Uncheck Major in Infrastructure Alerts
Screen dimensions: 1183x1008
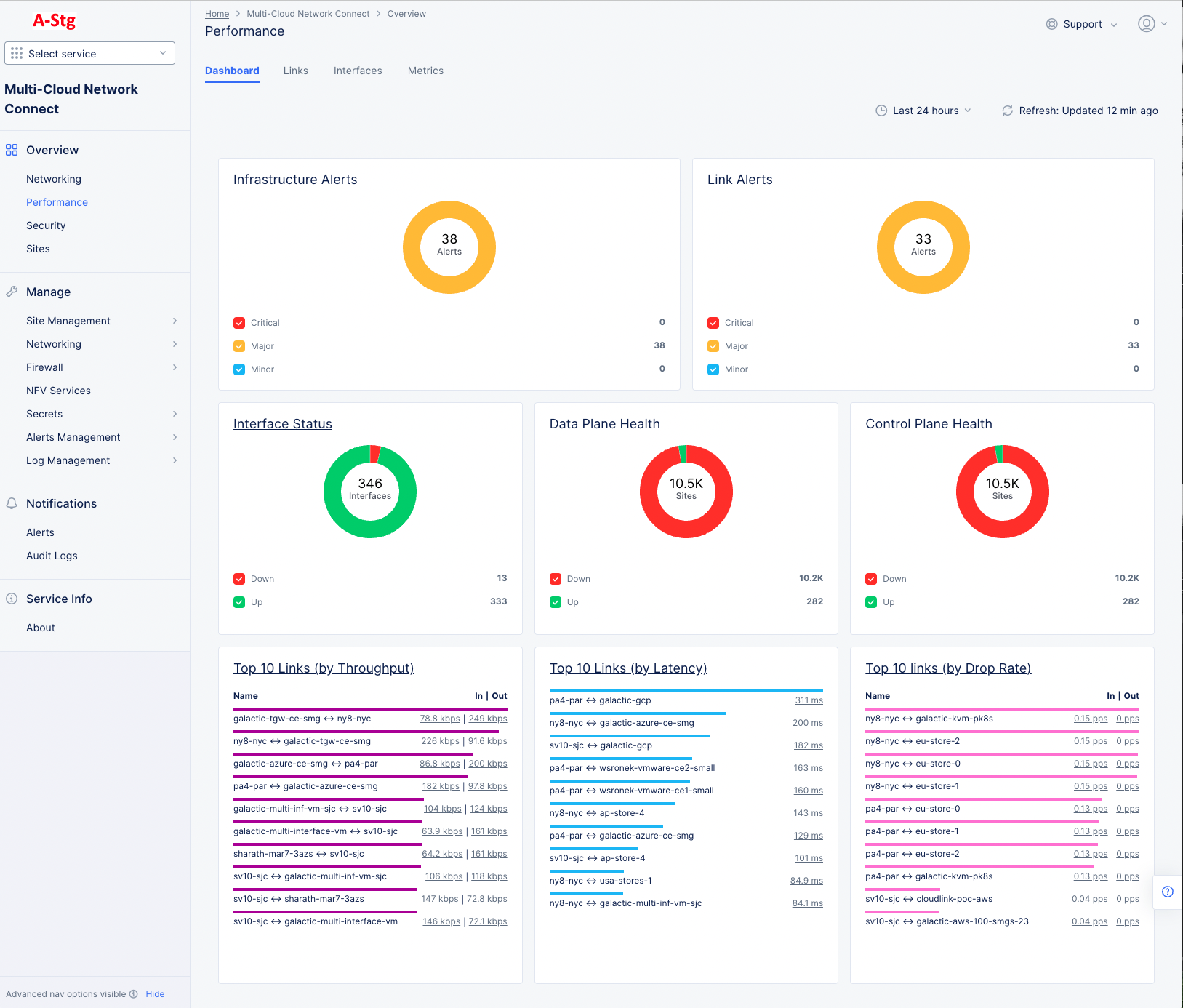(x=239, y=345)
